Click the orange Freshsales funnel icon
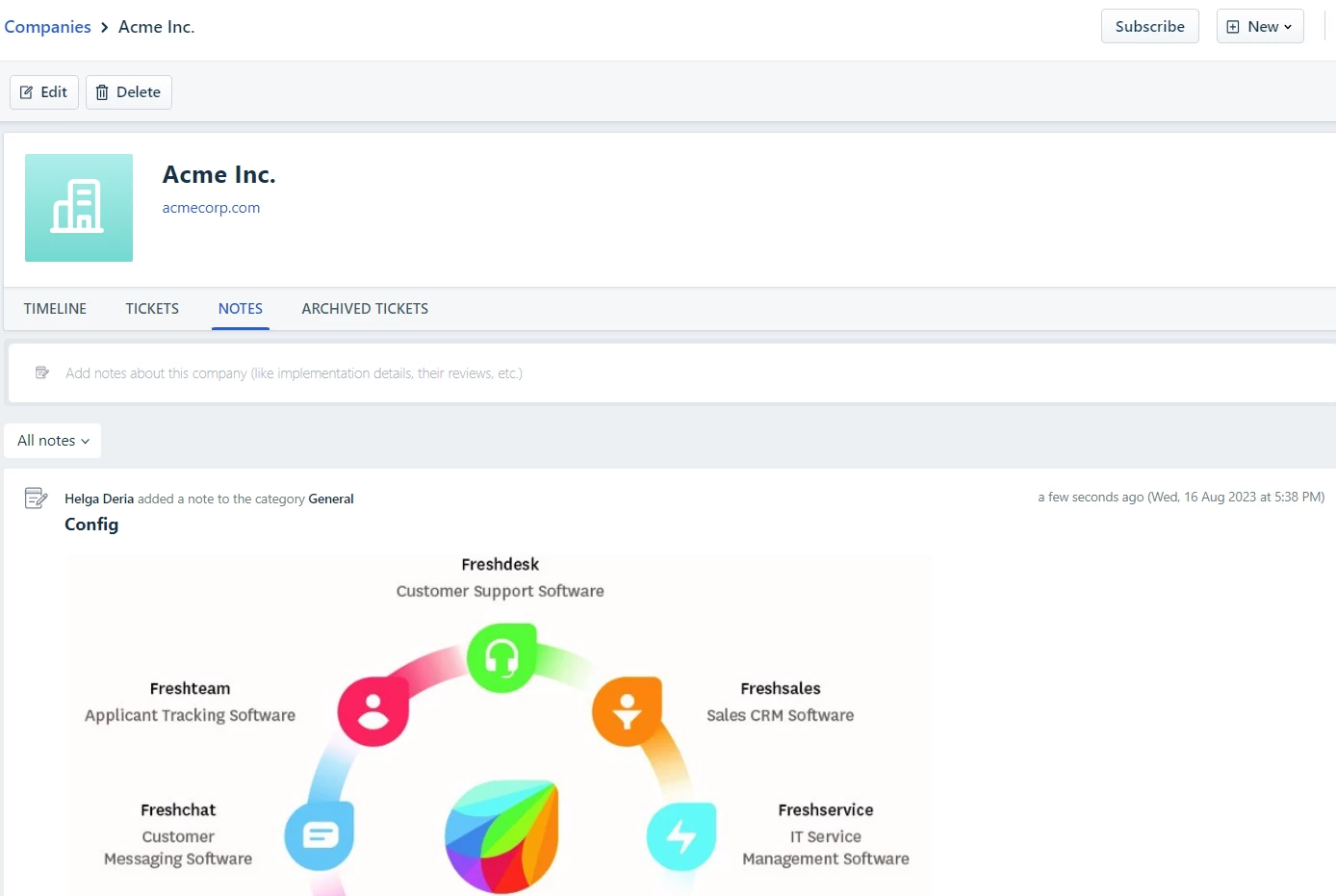Image resolution: width=1336 pixels, height=896 pixels. 627,711
